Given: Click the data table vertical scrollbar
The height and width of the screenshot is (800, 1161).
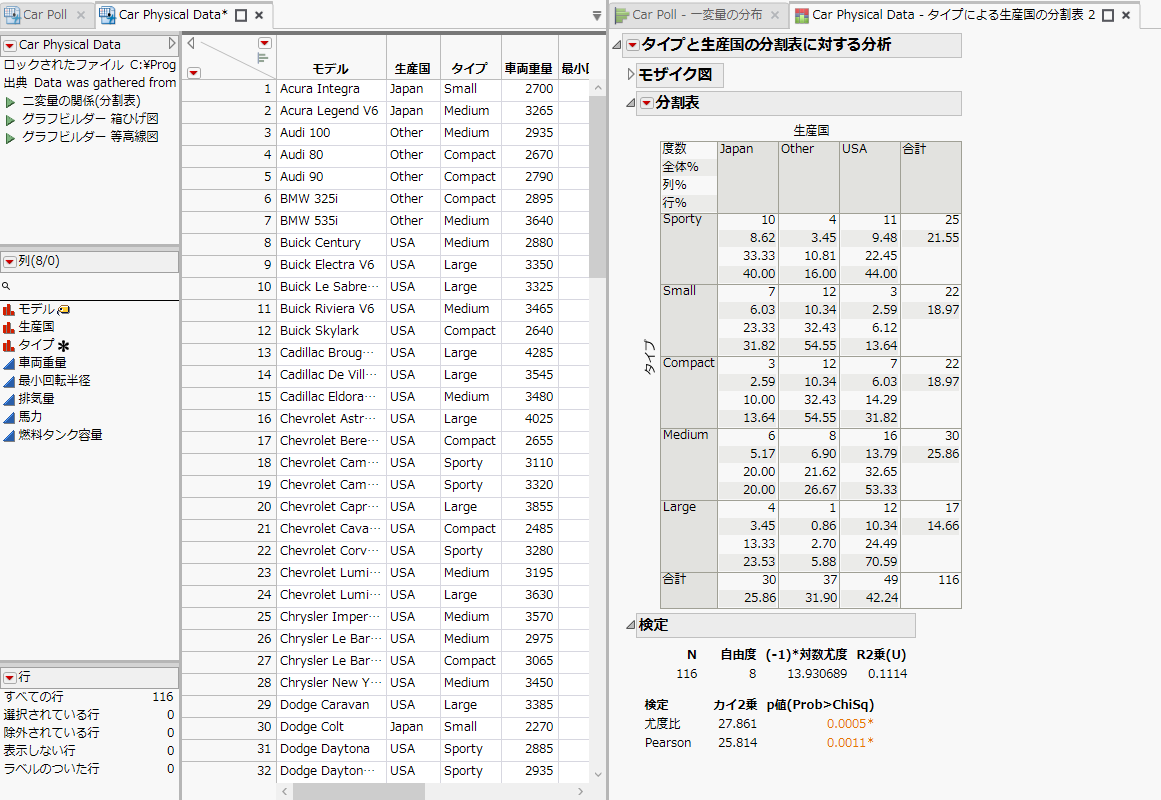Looking at the screenshot, I should [597, 400].
